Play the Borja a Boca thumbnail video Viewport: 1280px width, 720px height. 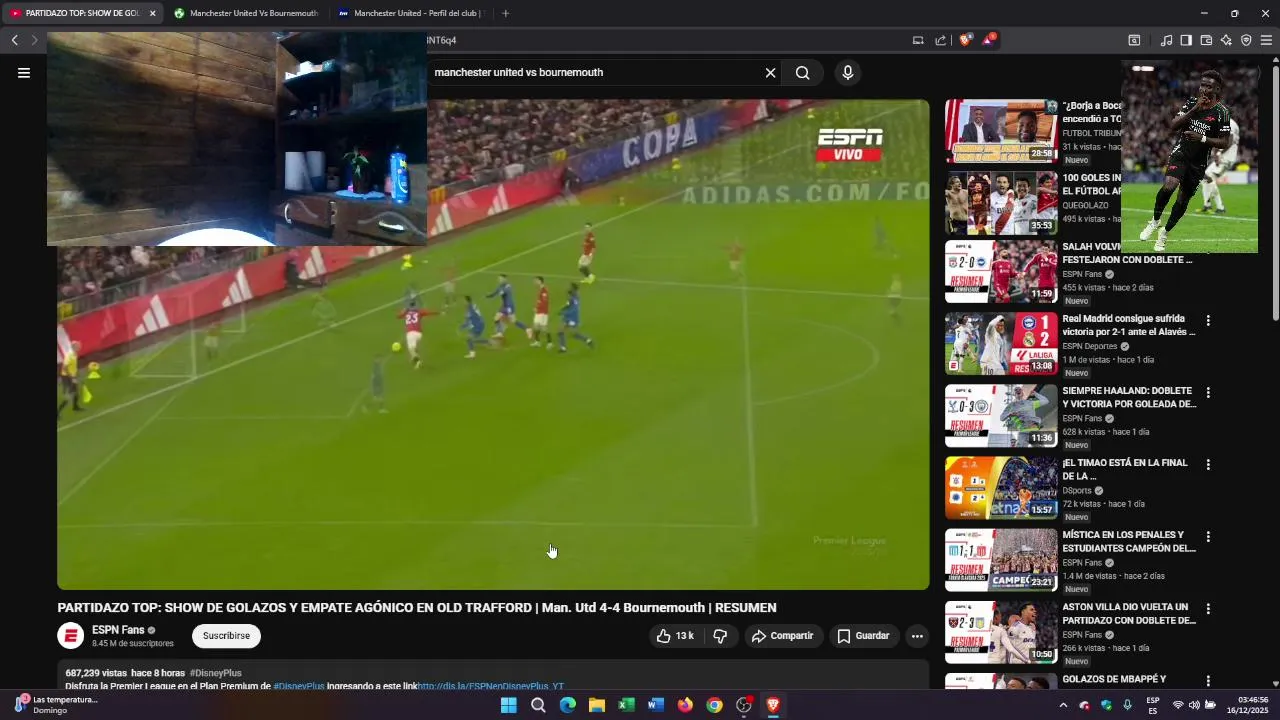(x=1001, y=131)
